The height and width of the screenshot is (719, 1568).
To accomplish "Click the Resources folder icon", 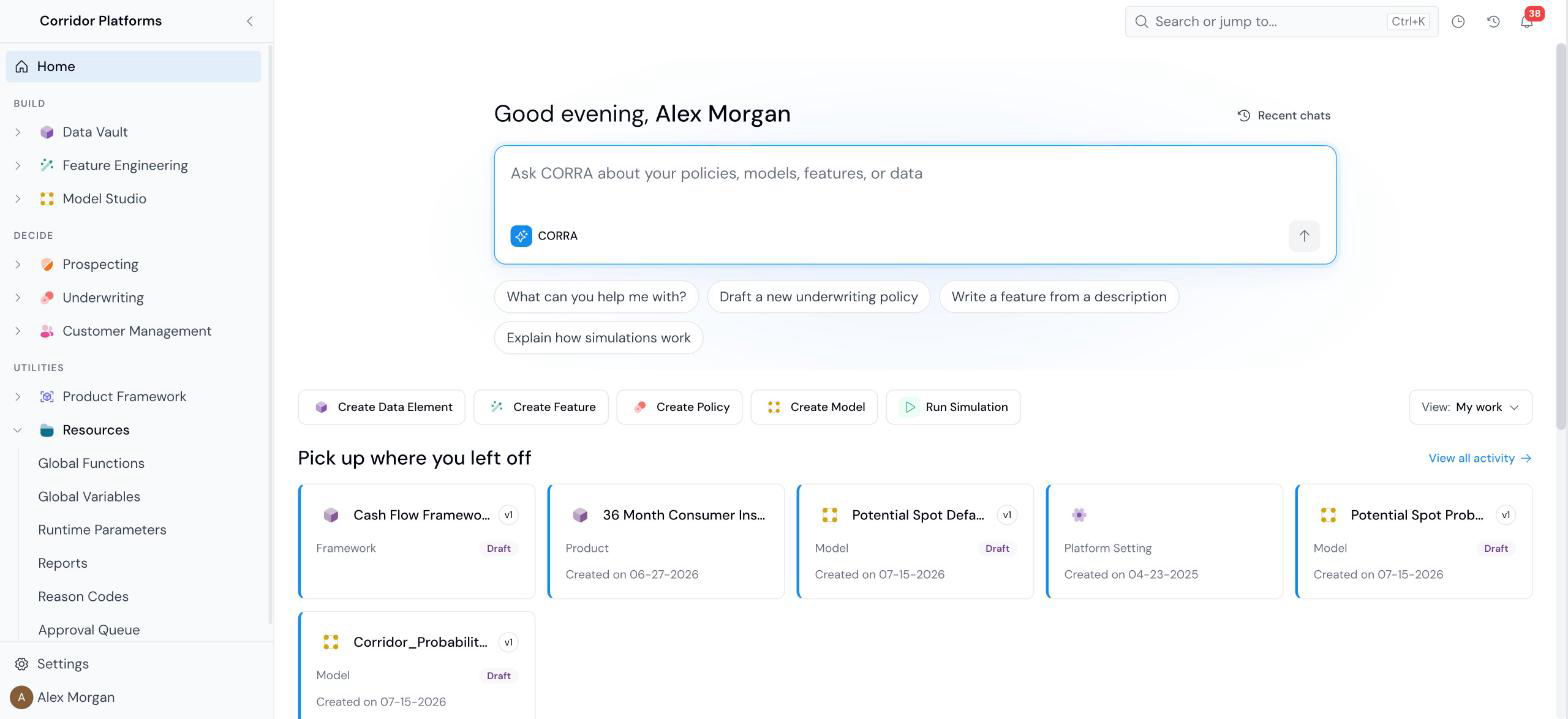I will 47,430.
